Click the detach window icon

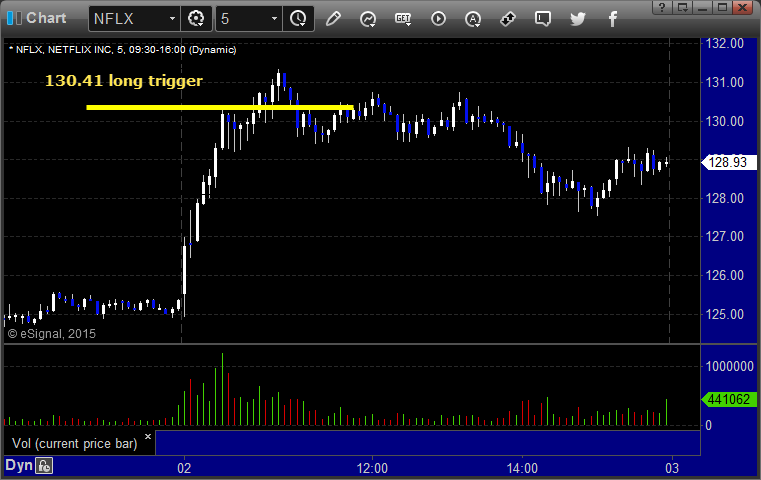coord(683,7)
